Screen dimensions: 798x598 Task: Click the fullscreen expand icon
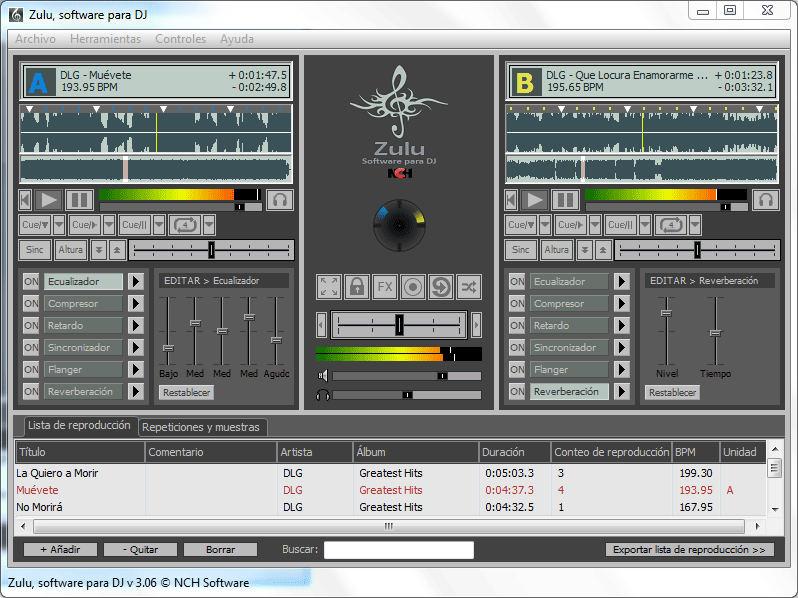click(329, 287)
